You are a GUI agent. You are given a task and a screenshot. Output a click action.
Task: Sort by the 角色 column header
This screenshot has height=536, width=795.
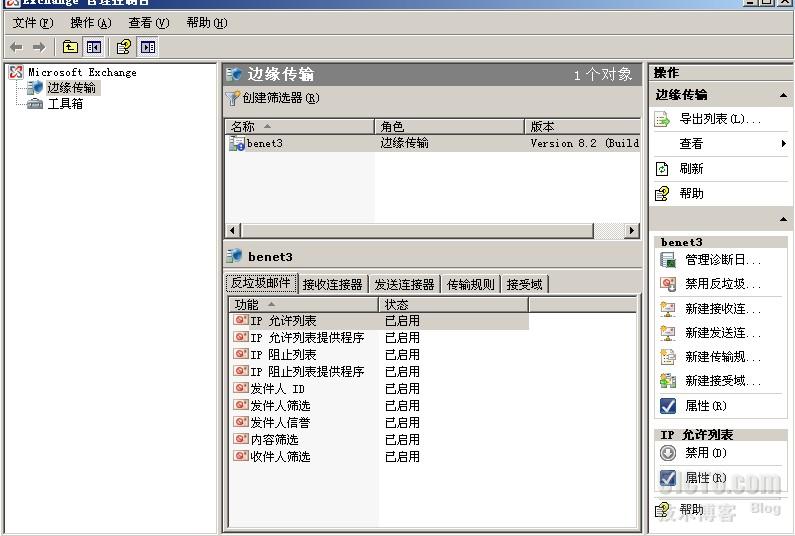pyautogui.click(x=449, y=126)
